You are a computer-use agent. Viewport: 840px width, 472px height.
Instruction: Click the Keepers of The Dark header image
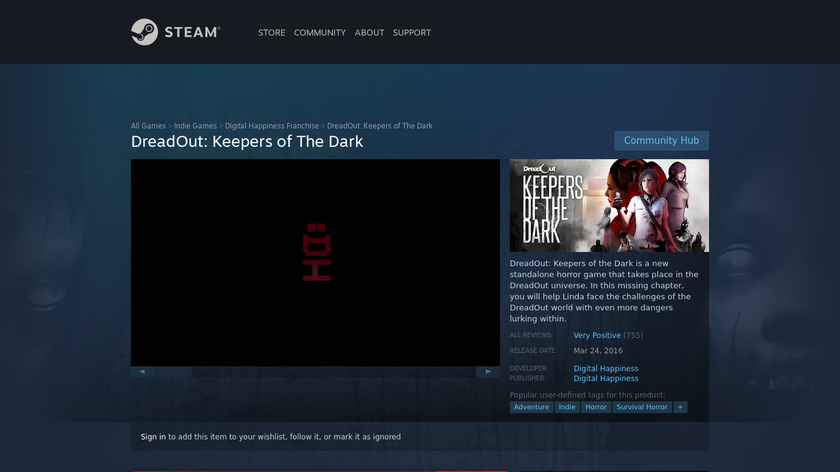pyautogui.click(x=609, y=205)
